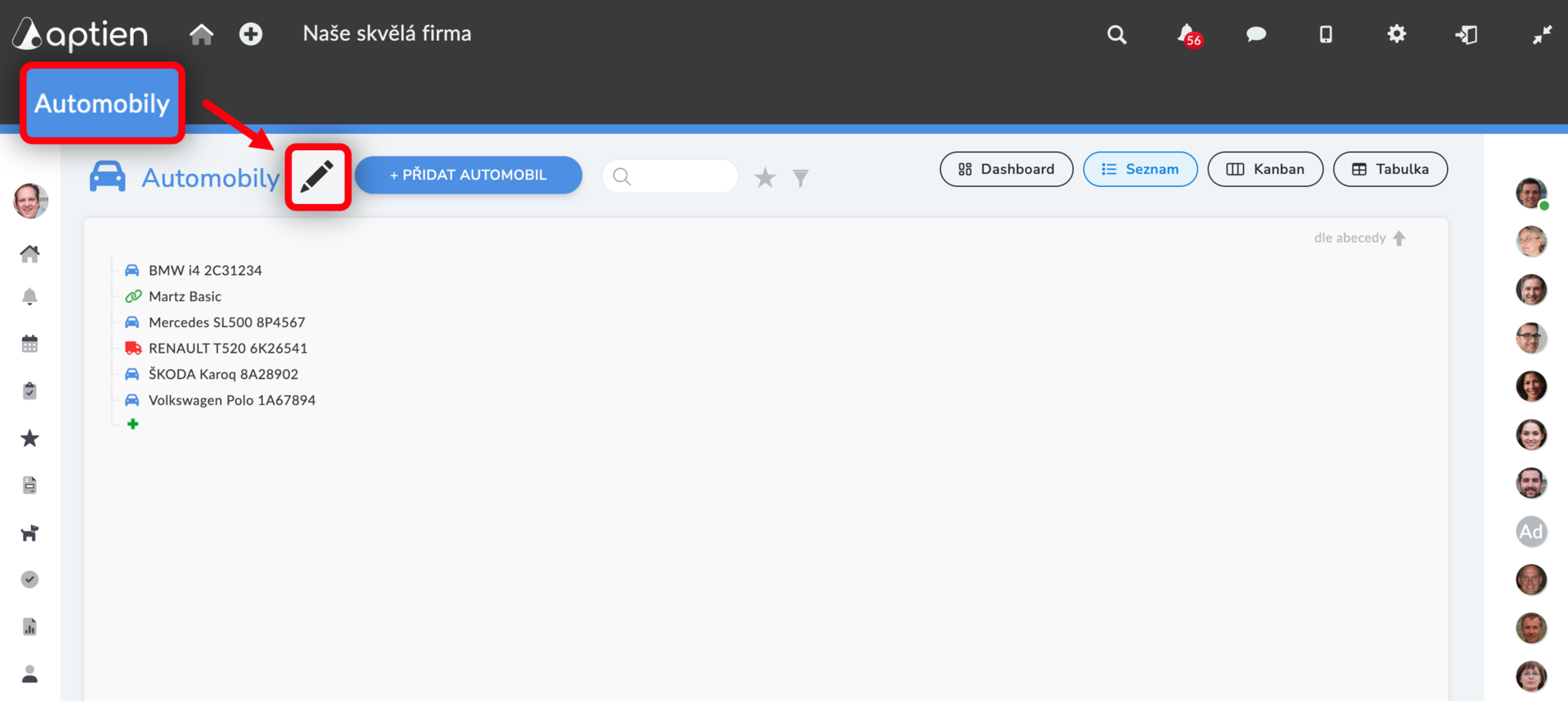Open Martz Basic item
This screenshot has height=702, width=1568.
click(185, 296)
